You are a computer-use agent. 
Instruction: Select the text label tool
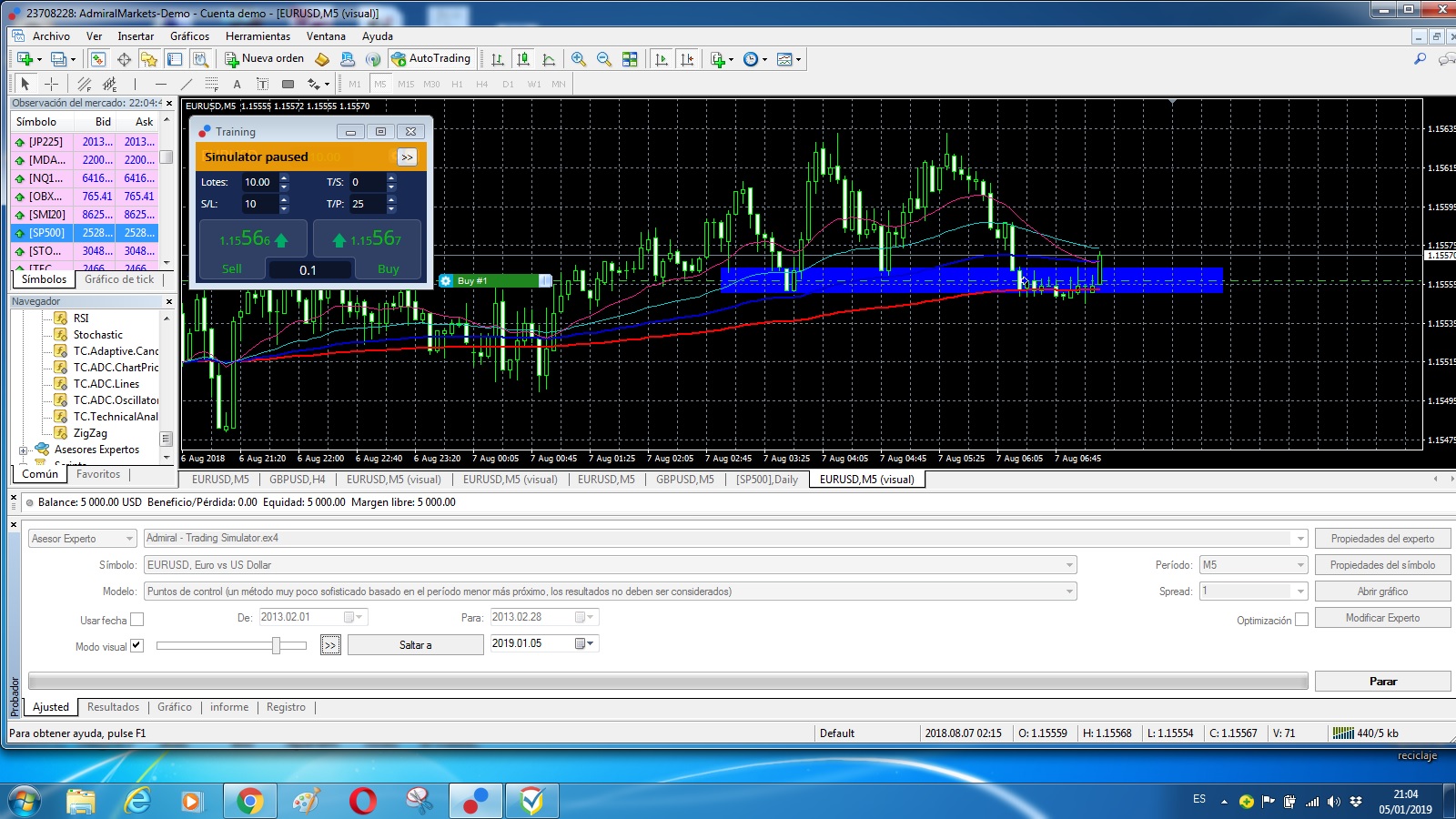(x=237, y=84)
